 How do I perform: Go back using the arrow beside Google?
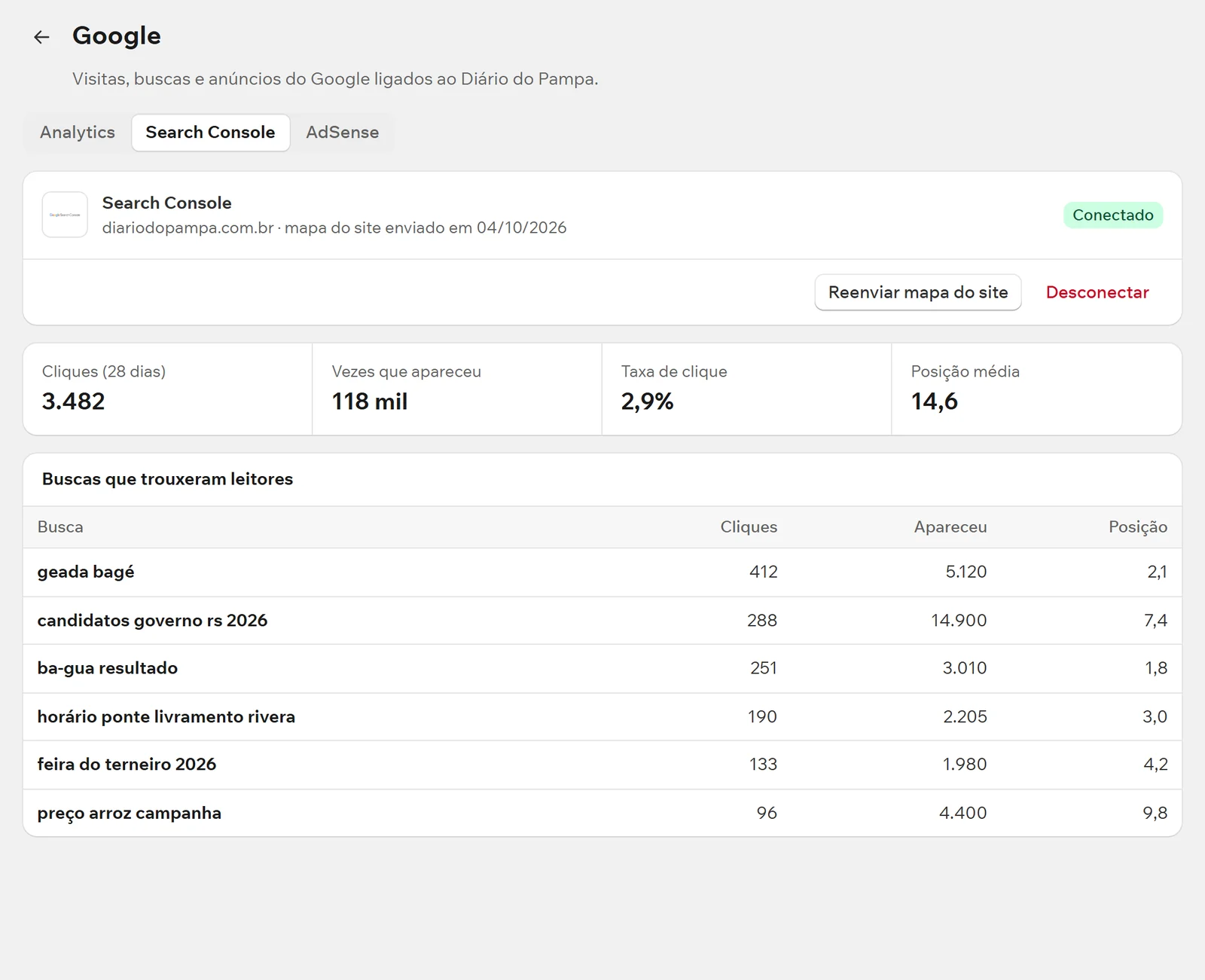41,37
